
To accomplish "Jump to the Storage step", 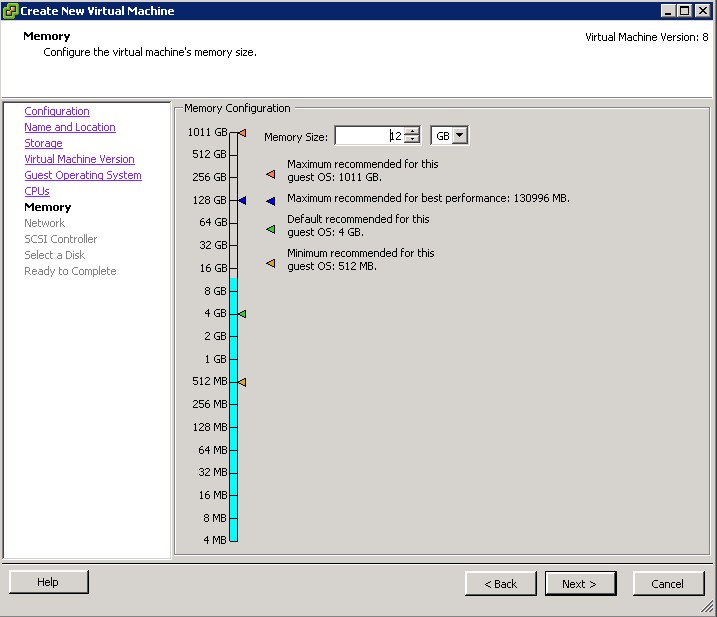I will coord(43,143).
